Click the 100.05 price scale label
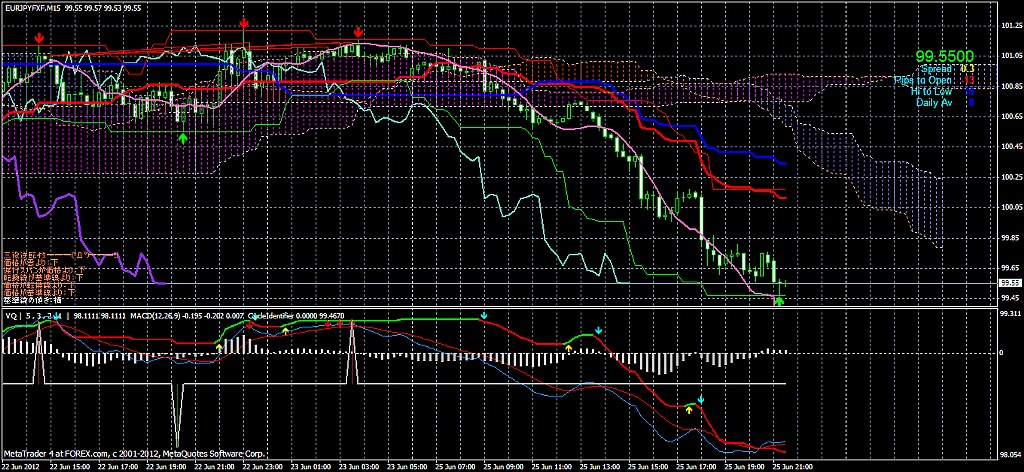 point(1010,207)
